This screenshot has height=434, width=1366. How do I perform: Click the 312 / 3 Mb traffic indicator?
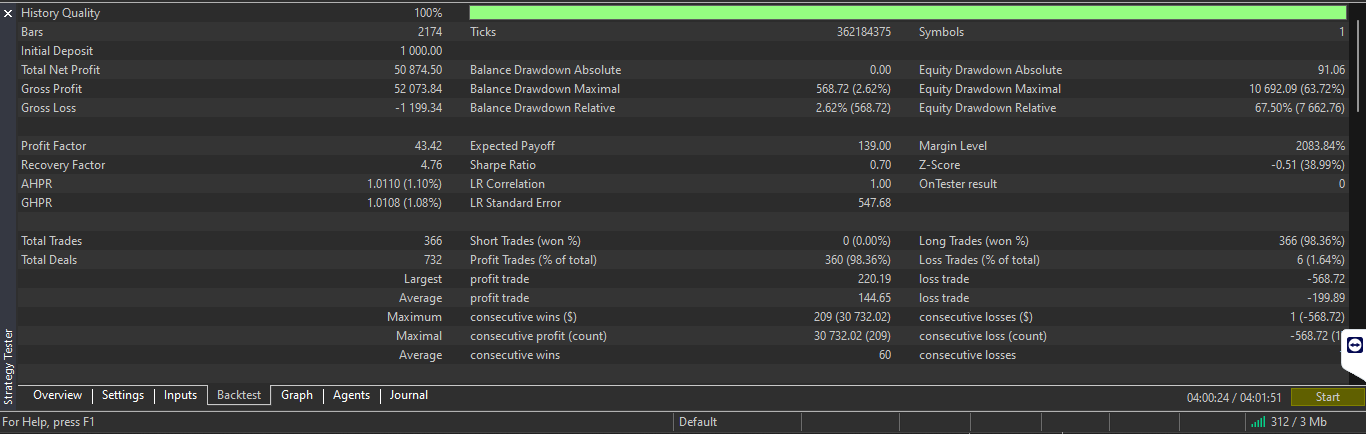[1298, 422]
